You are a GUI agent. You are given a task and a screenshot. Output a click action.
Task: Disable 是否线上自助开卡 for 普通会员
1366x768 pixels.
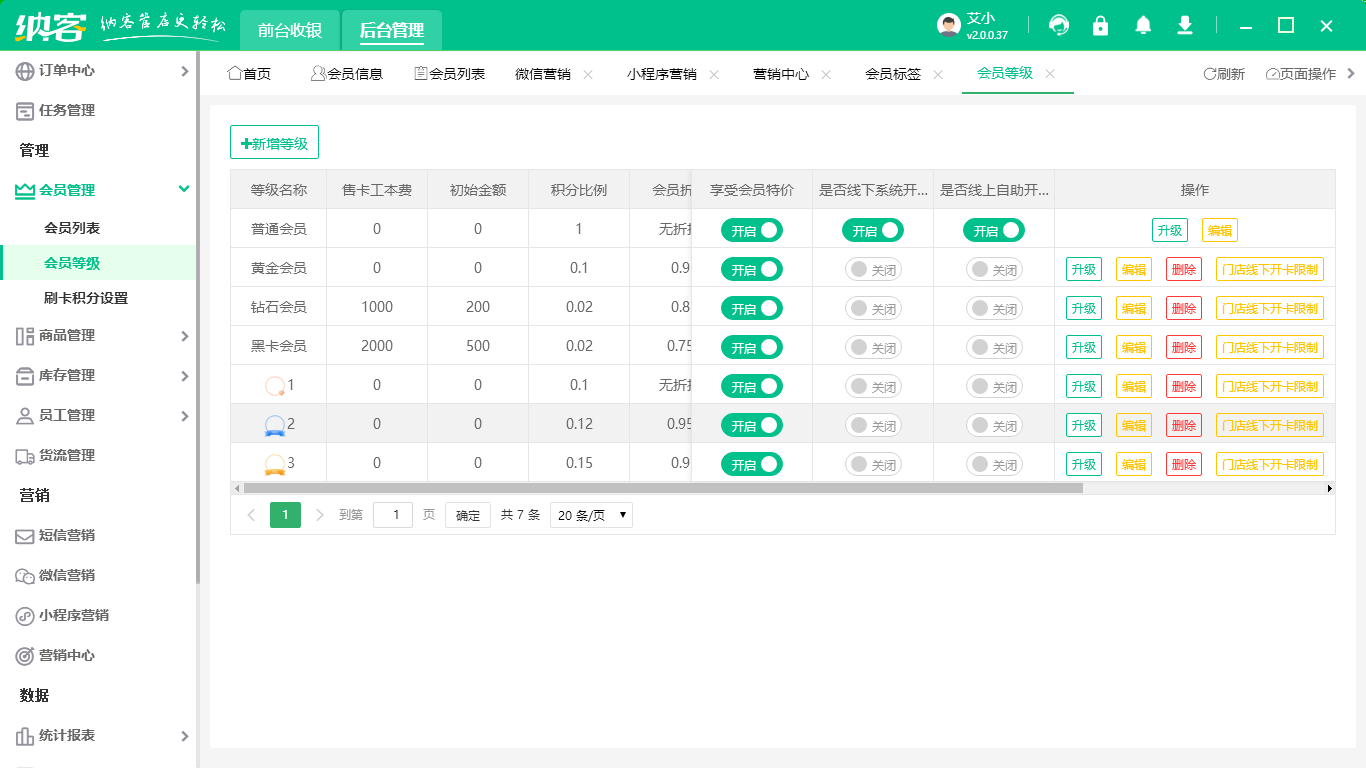pyautogui.click(x=993, y=230)
